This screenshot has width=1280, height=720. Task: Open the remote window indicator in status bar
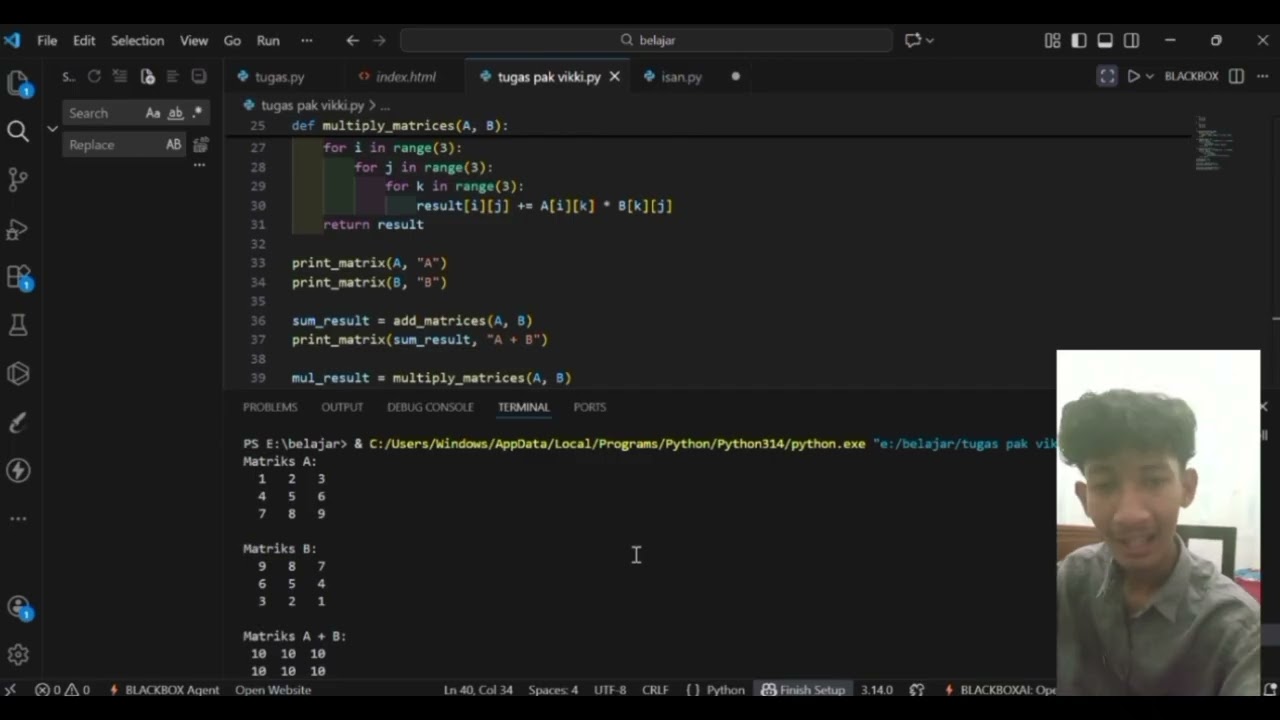[x=10, y=689]
